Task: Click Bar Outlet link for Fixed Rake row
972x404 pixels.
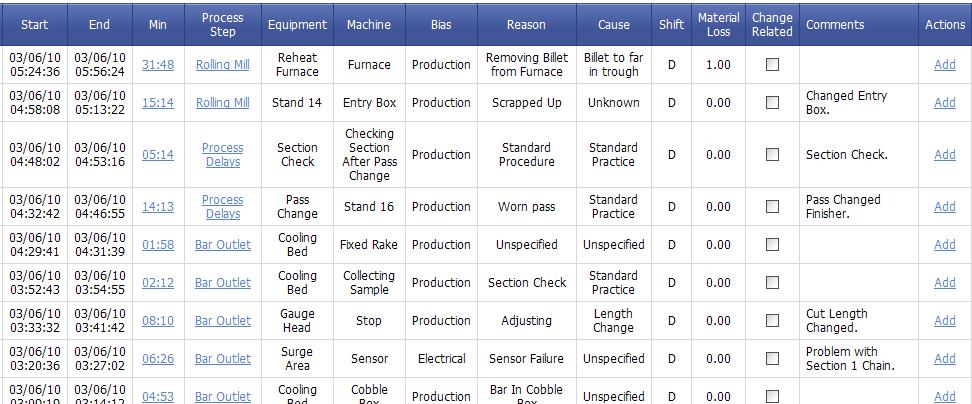Action: click(x=223, y=245)
